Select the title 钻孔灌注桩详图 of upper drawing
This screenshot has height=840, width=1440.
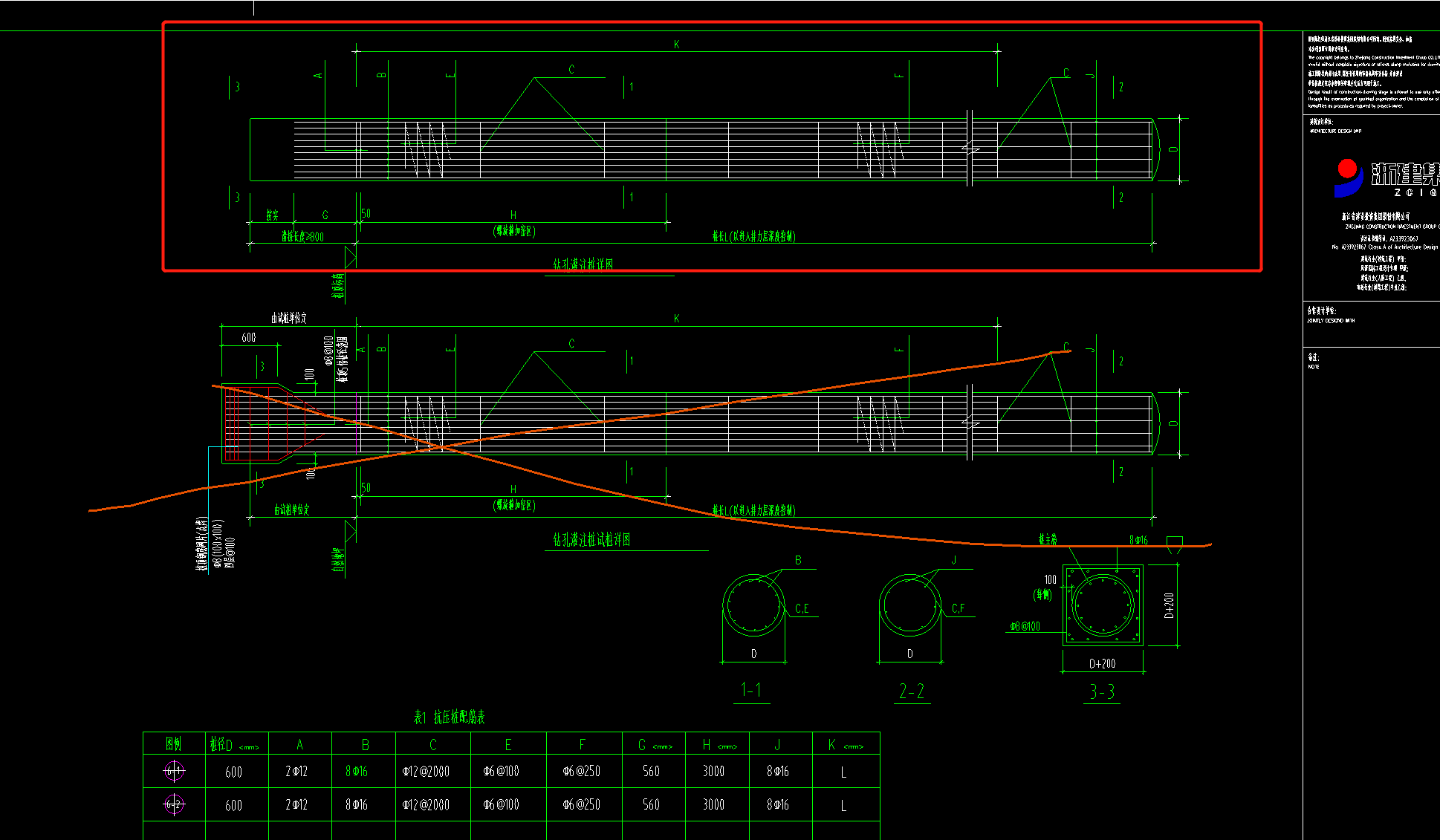point(583,264)
